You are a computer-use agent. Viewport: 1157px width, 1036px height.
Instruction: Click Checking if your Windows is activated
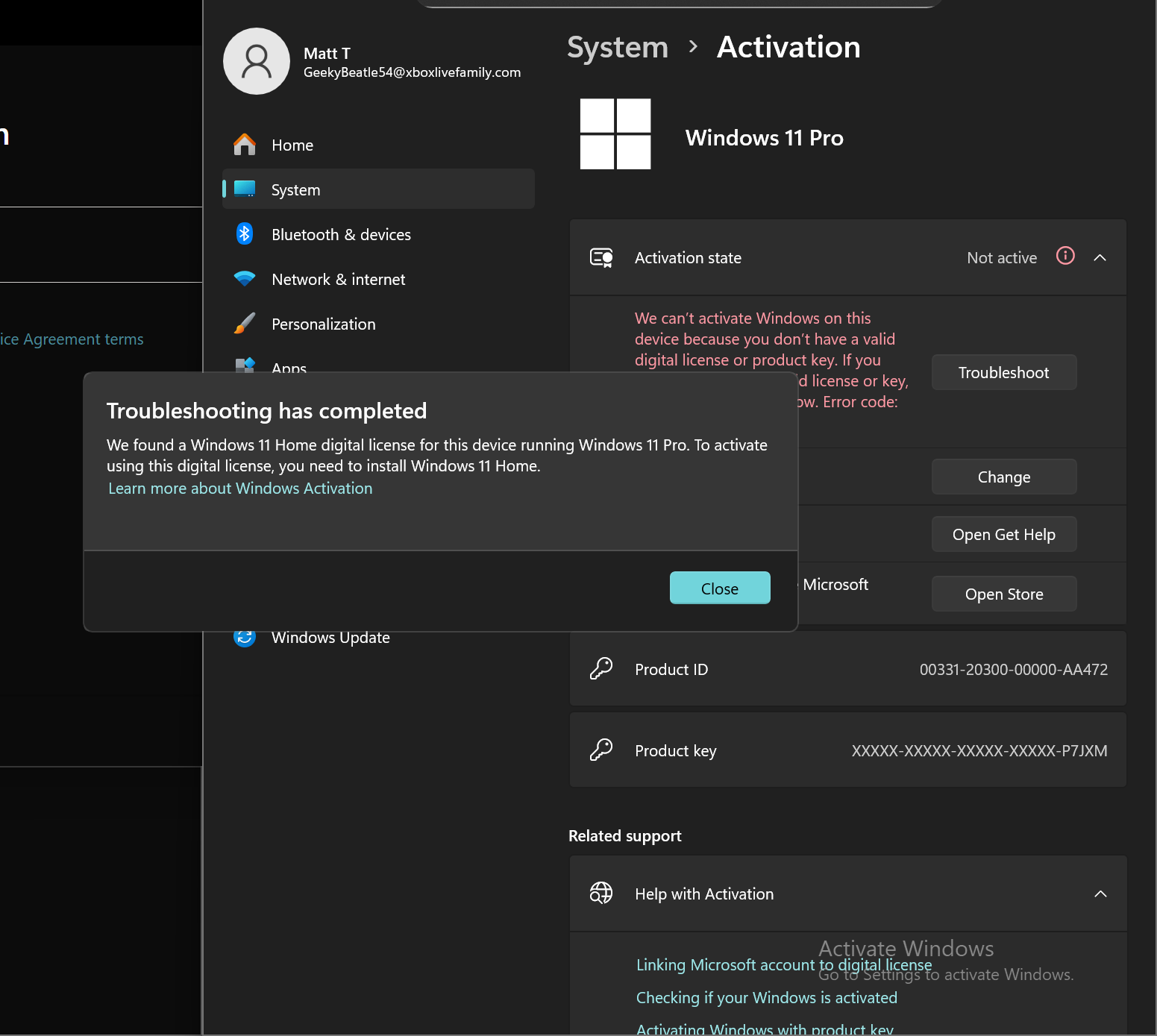[766, 997]
